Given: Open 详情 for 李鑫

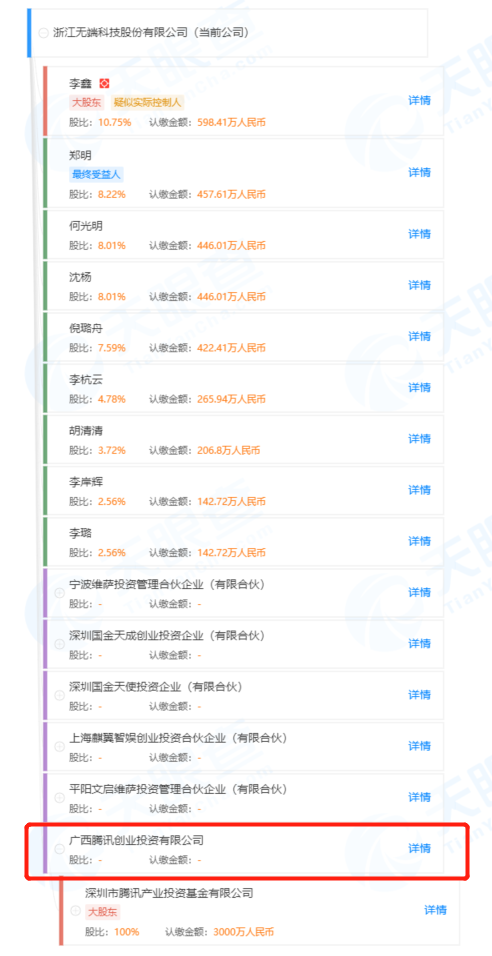Looking at the screenshot, I should pos(419,100).
